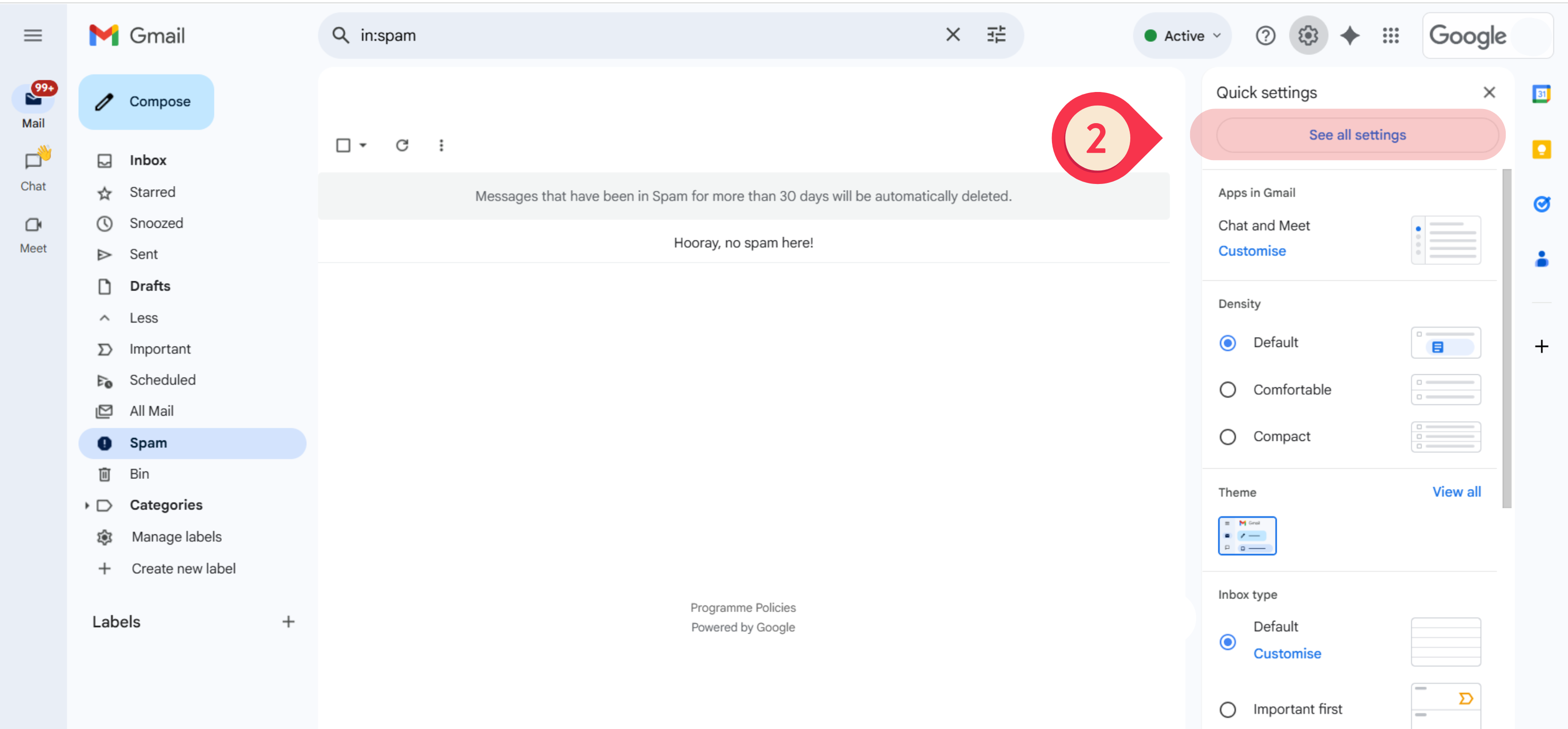
Task: Open Google Tasks side panel icon
Action: click(1541, 203)
